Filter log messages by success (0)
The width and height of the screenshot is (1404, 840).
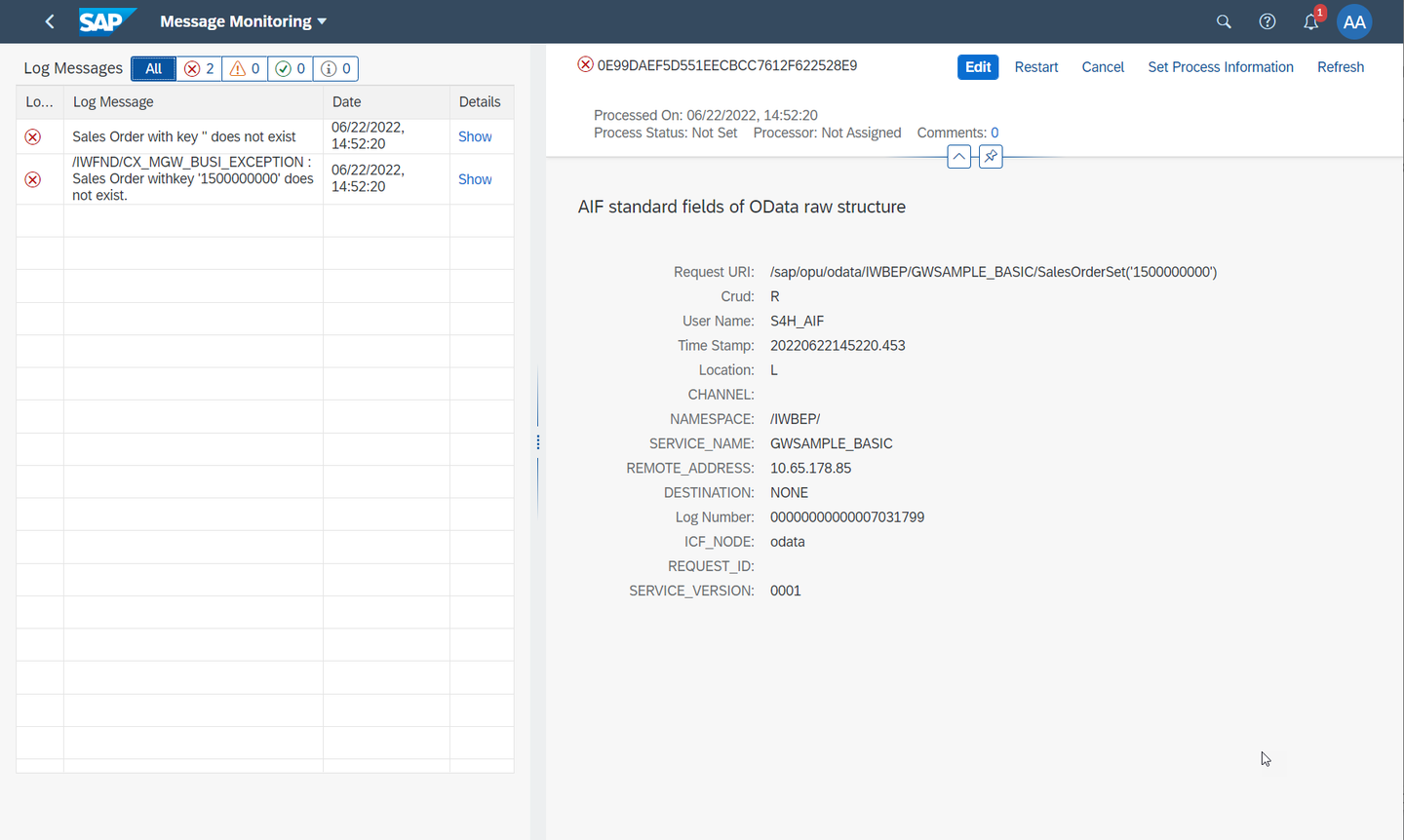pos(290,68)
